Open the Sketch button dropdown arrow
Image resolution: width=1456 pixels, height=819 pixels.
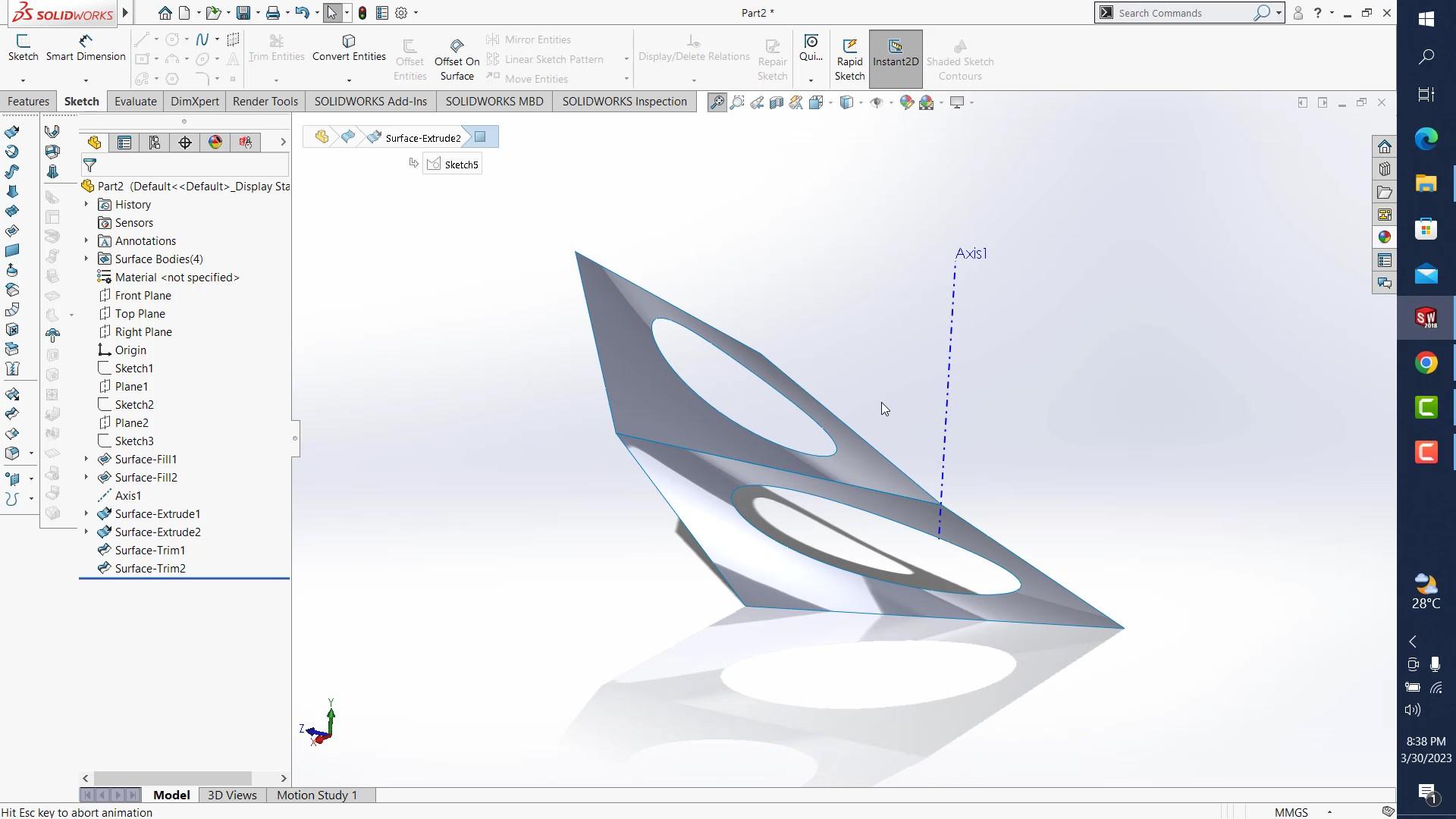[23, 80]
